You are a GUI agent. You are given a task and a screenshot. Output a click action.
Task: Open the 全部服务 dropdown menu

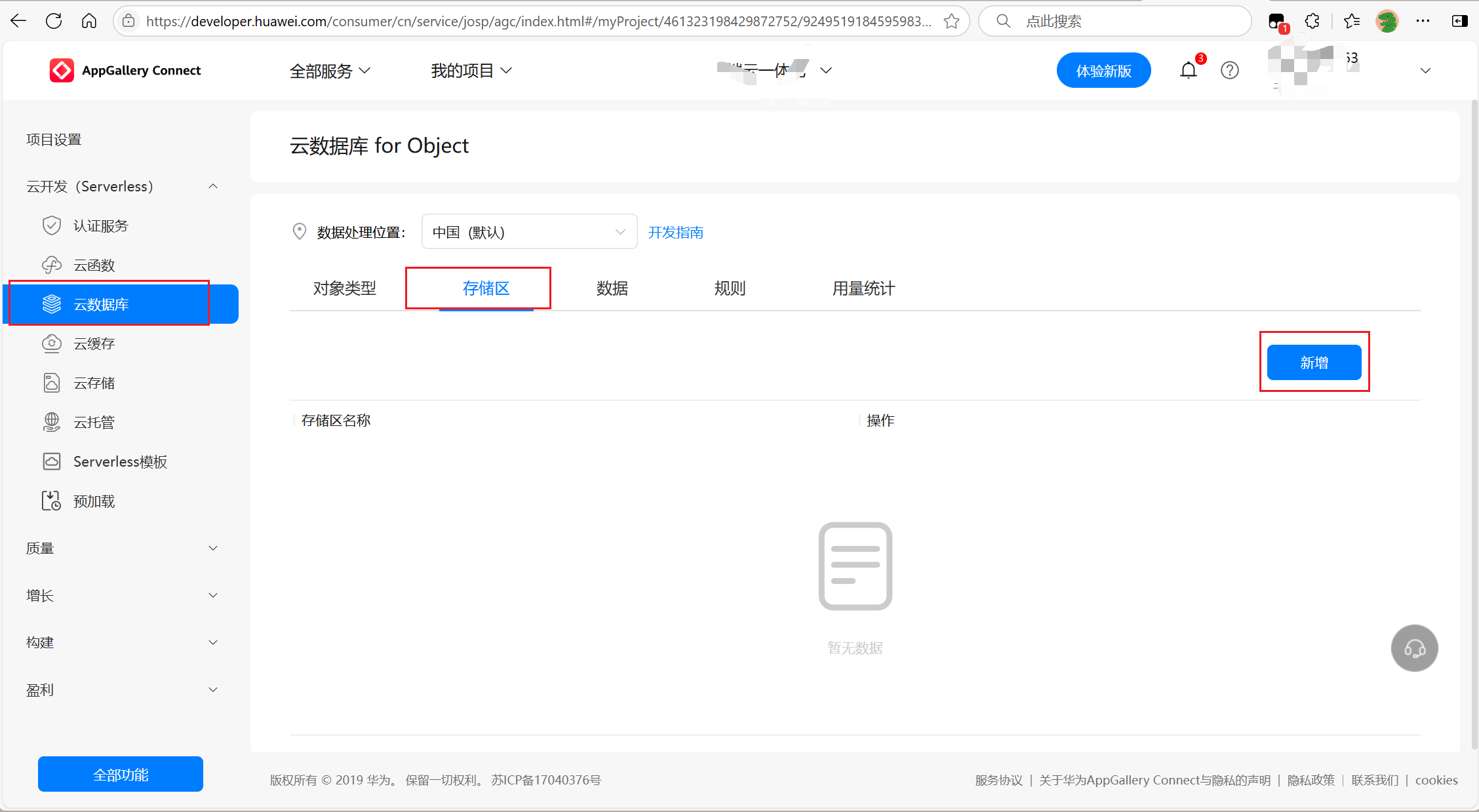pyautogui.click(x=330, y=71)
